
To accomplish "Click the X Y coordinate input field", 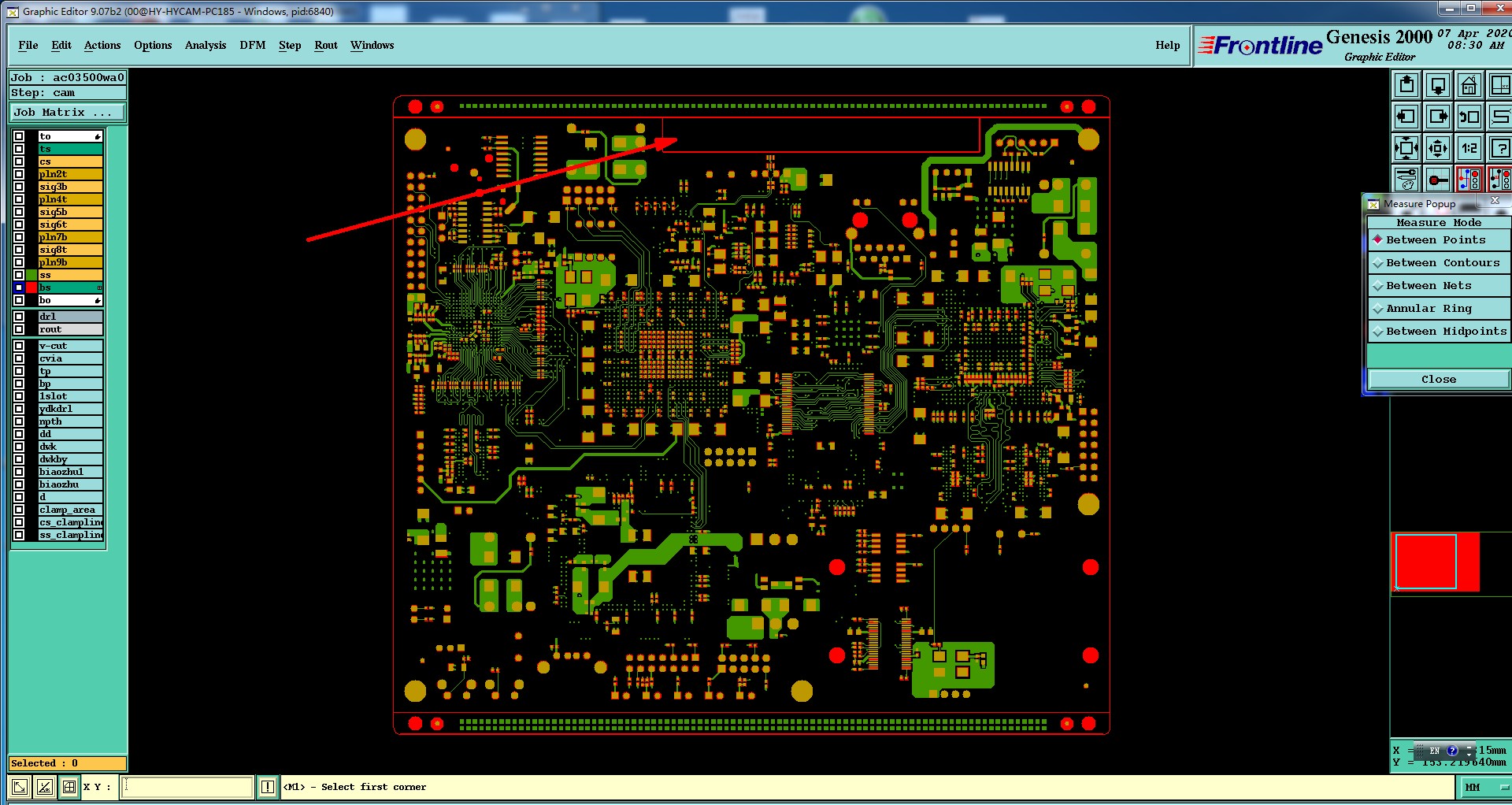I will pyautogui.click(x=187, y=786).
